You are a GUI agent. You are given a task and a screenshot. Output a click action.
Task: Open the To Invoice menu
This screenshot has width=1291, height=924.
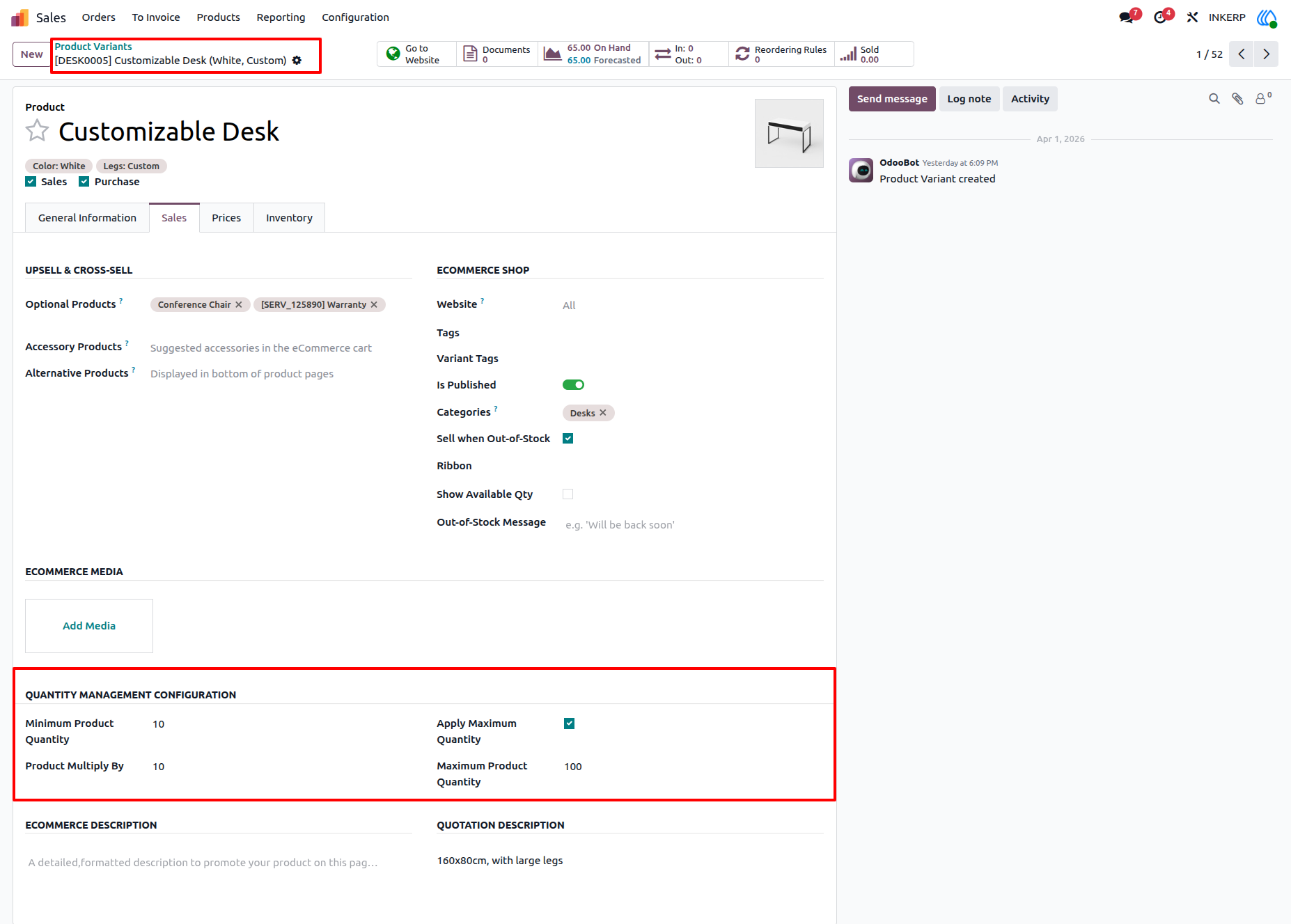tap(156, 17)
